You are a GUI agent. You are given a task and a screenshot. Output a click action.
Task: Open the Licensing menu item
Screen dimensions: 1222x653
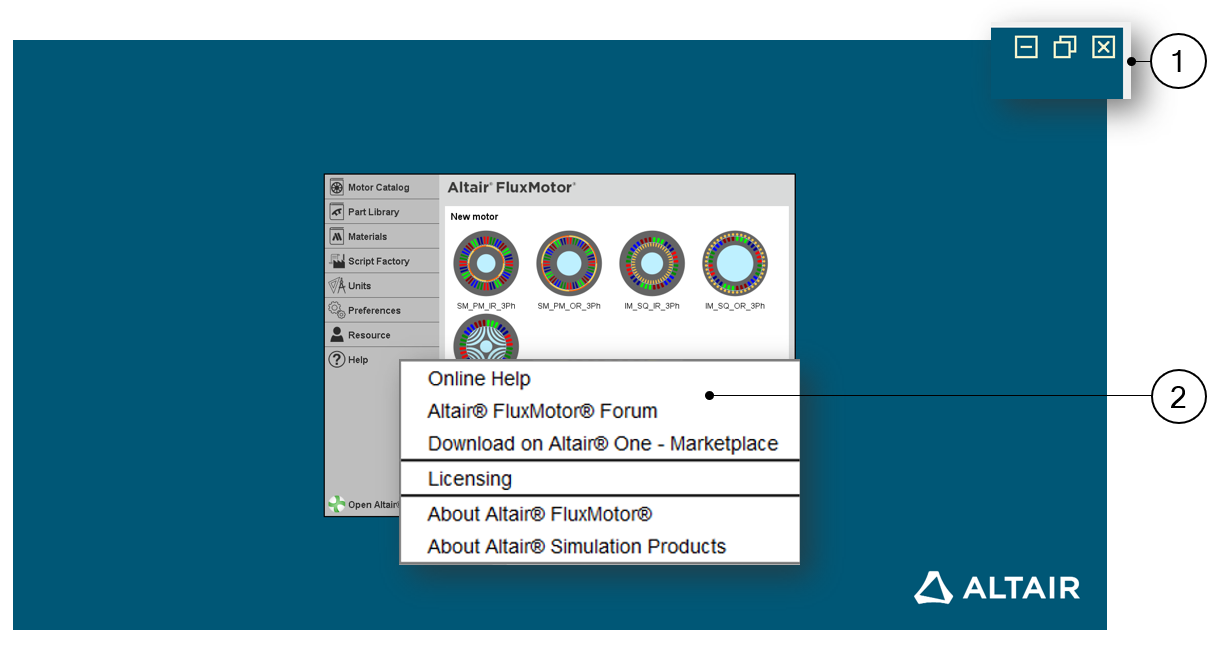tap(470, 479)
